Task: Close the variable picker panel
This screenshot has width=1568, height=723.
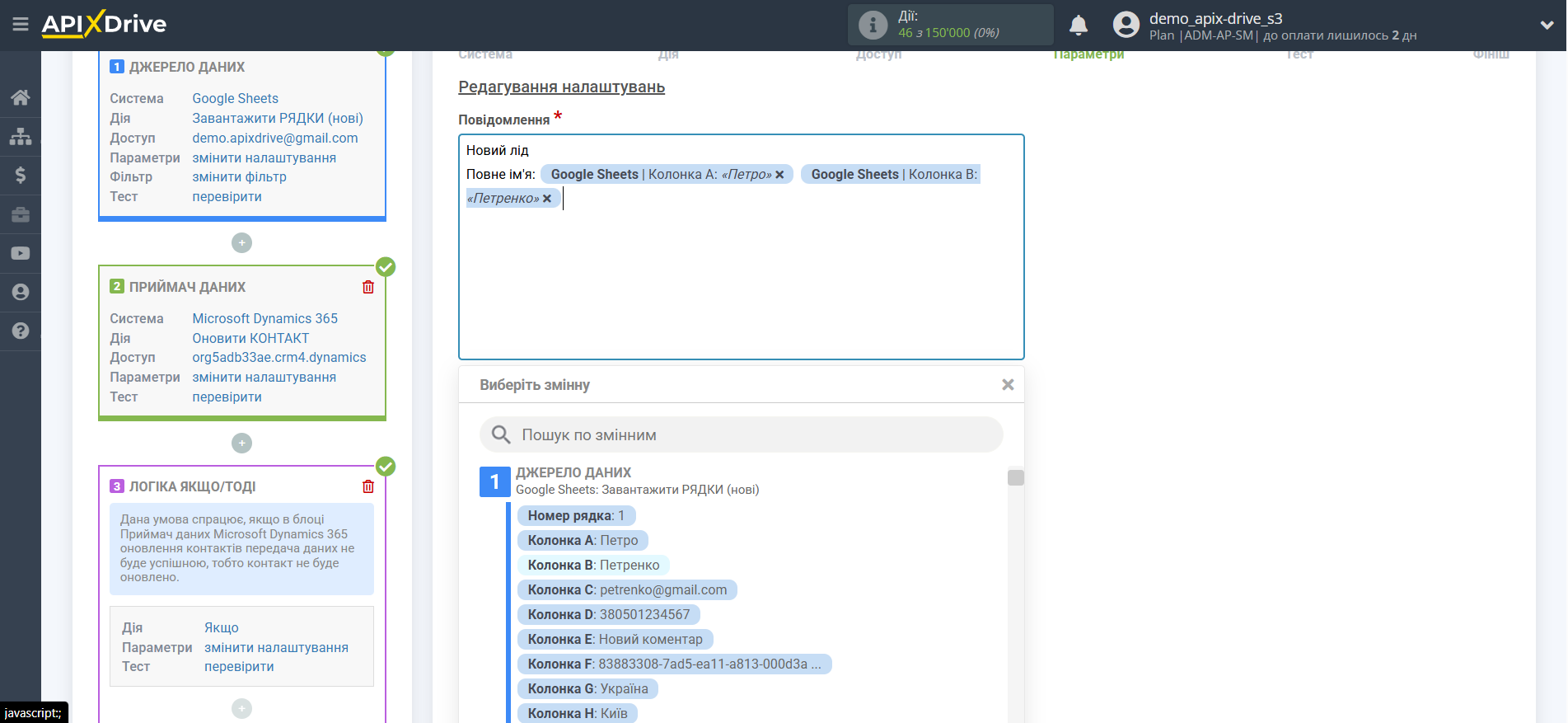Action: pos(1008,385)
